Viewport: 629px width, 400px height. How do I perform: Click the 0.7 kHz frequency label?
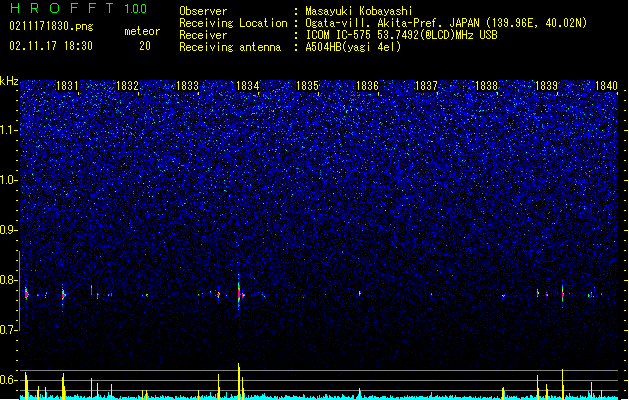9,330
